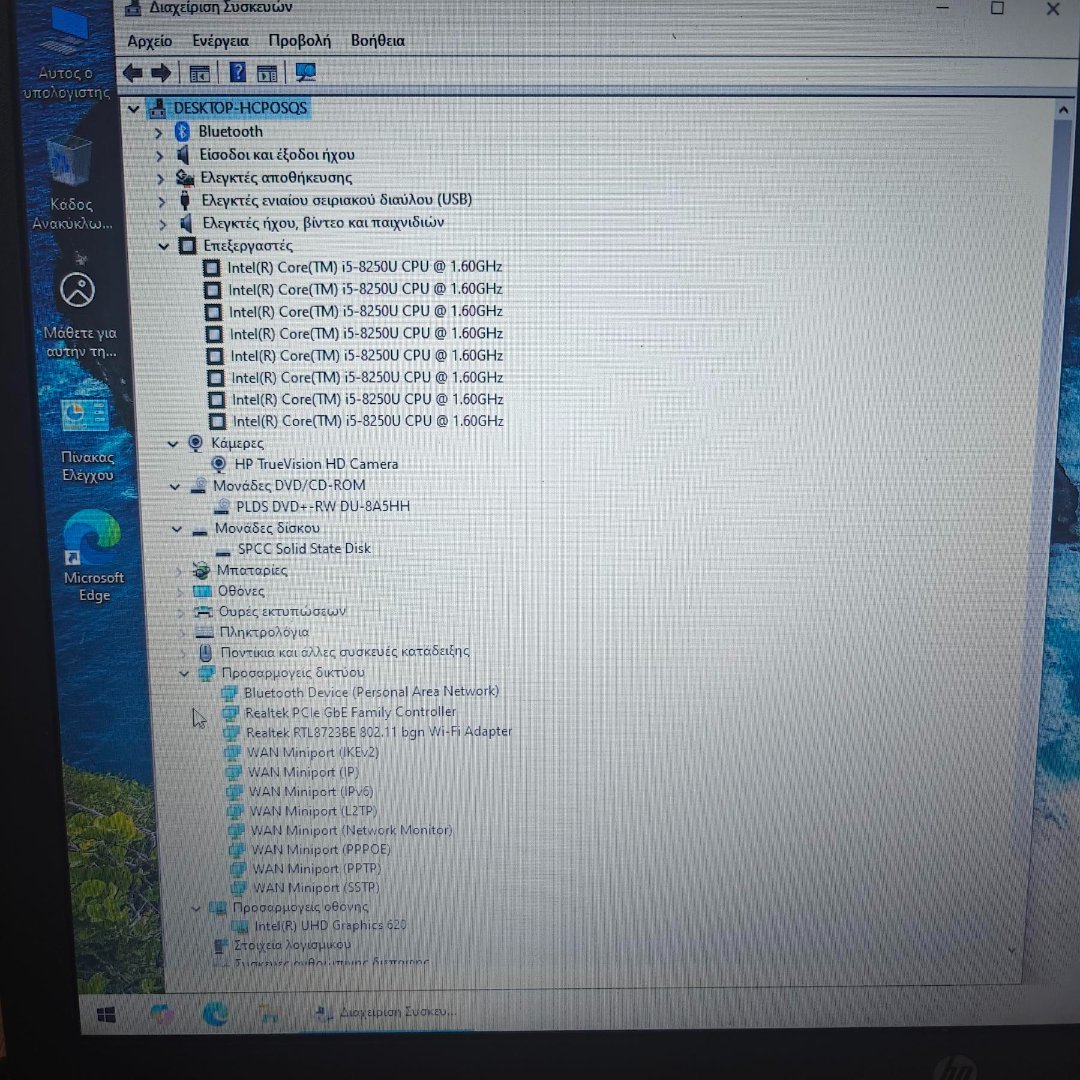The height and width of the screenshot is (1080, 1080).
Task: Expand Είσοδοι και έξοδοι ήχου category
Action: (x=159, y=156)
